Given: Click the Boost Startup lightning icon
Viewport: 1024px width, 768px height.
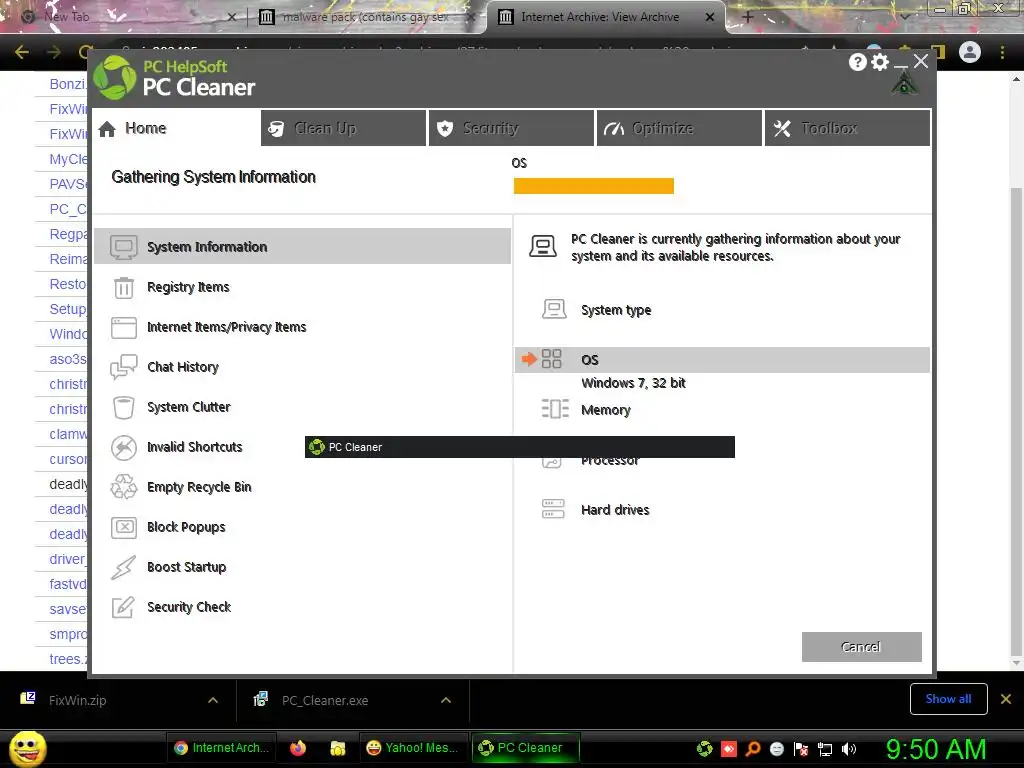Looking at the screenshot, I should point(123,568).
